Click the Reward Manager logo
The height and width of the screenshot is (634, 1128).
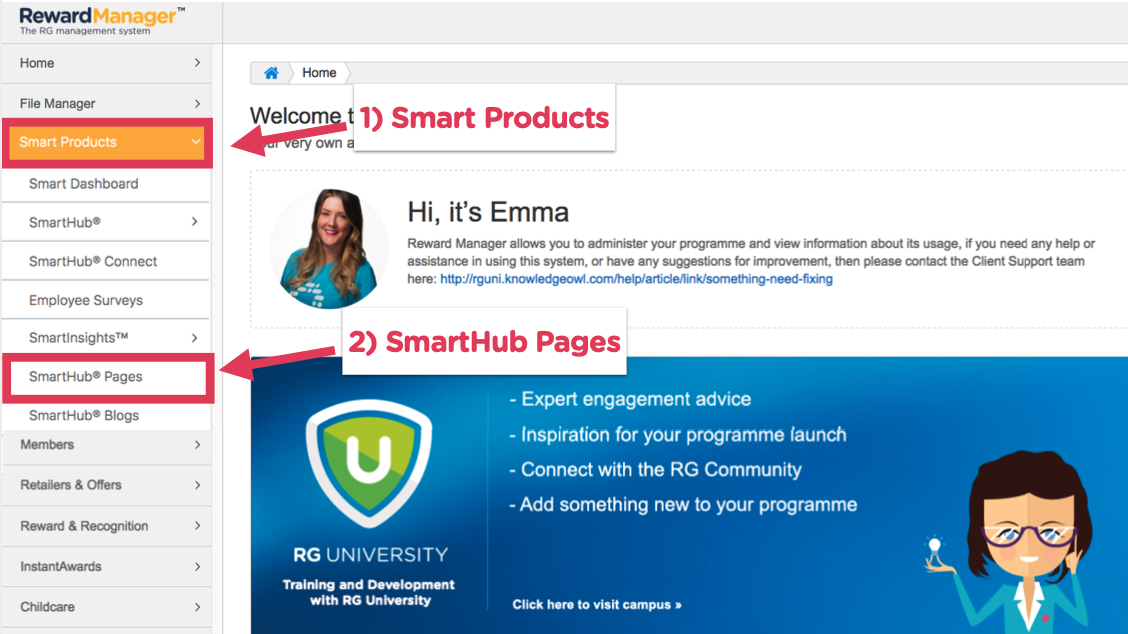pyautogui.click(x=102, y=21)
